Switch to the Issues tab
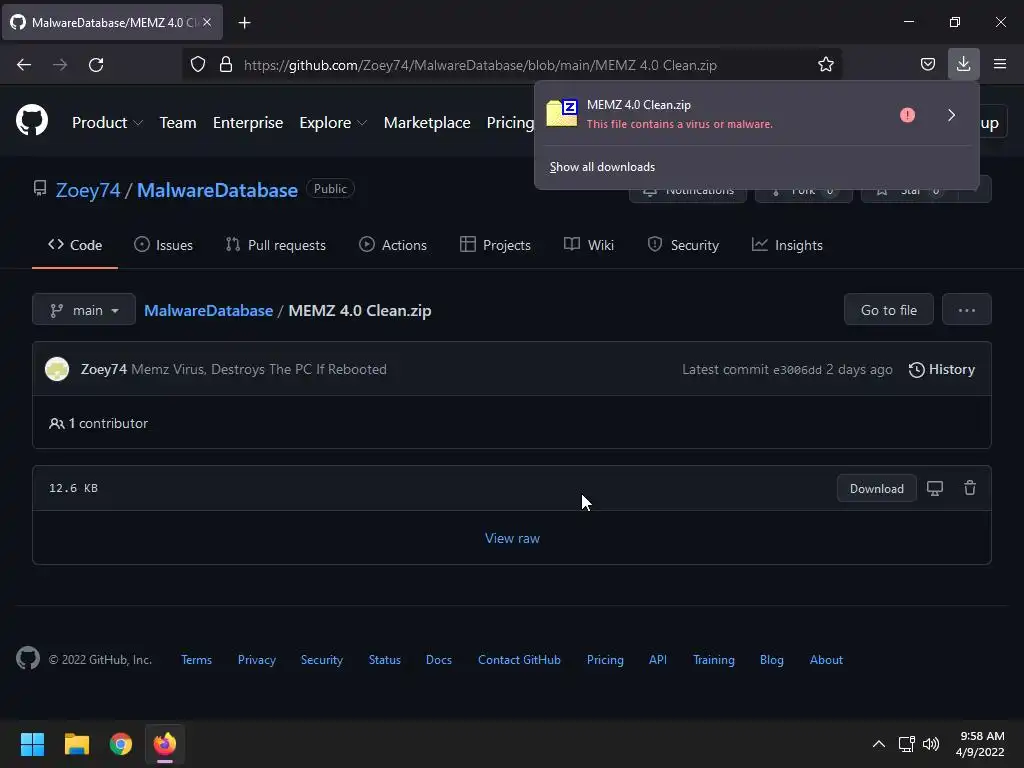This screenshot has width=1024, height=768. point(163,245)
